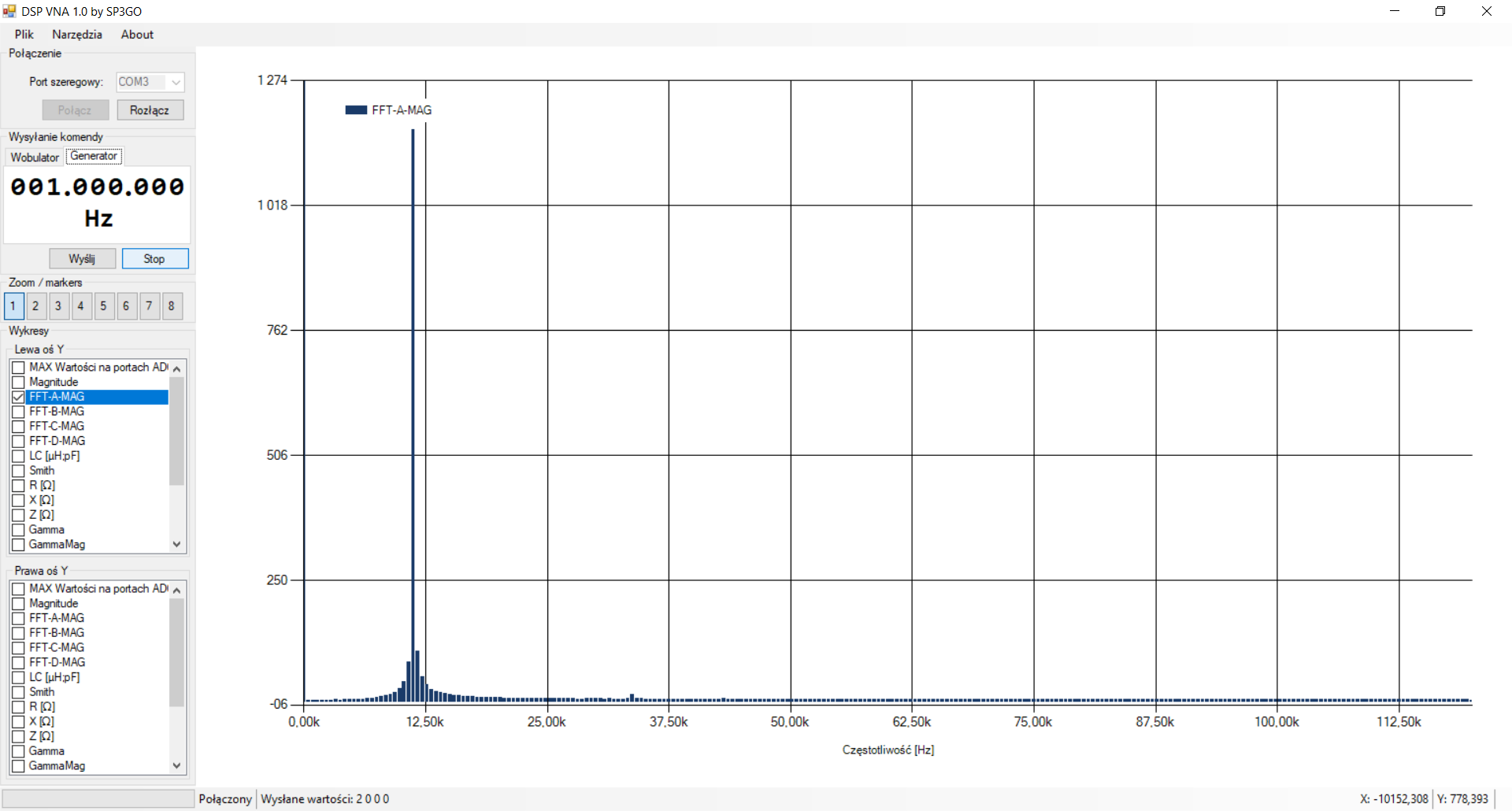The height and width of the screenshot is (811, 1512).
Task: Open the Port szeregowy COM3 dropdown
Action: [x=176, y=82]
